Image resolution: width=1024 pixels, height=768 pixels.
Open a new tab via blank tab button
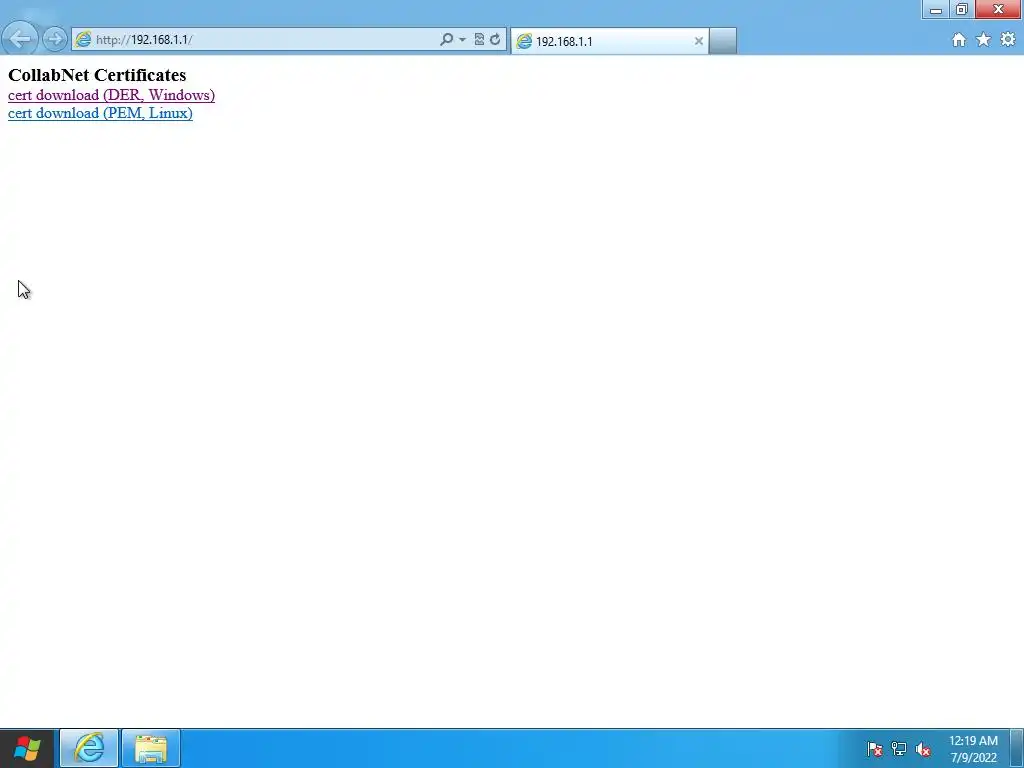723,40
